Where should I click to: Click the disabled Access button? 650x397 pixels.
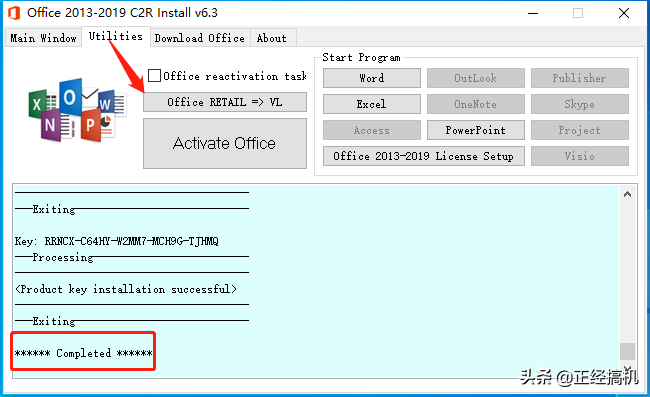[372, 130]
